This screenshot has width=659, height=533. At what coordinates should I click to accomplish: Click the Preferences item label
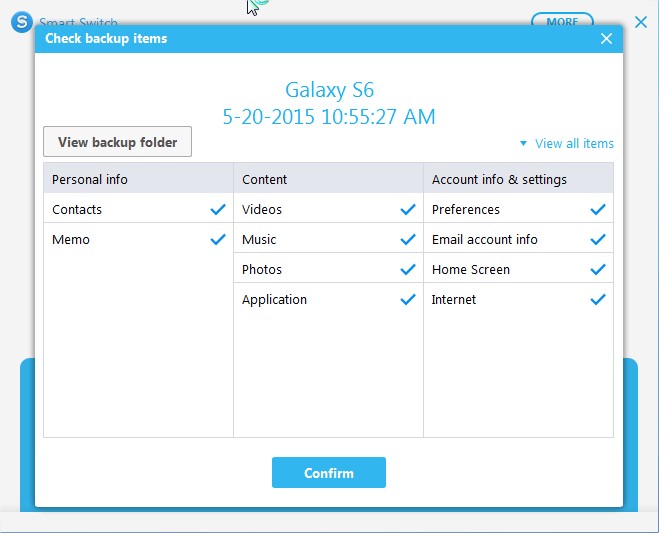[466, 209]
